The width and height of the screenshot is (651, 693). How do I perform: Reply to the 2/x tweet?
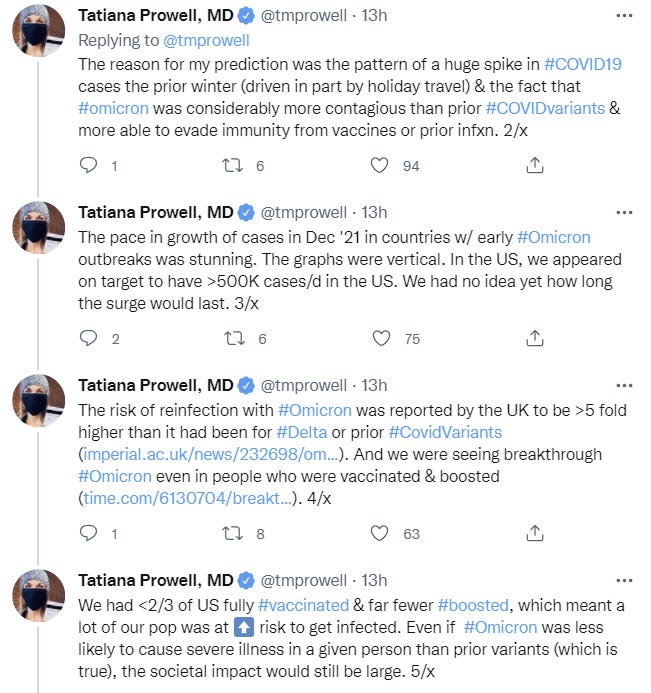click(x=88, y=166)
